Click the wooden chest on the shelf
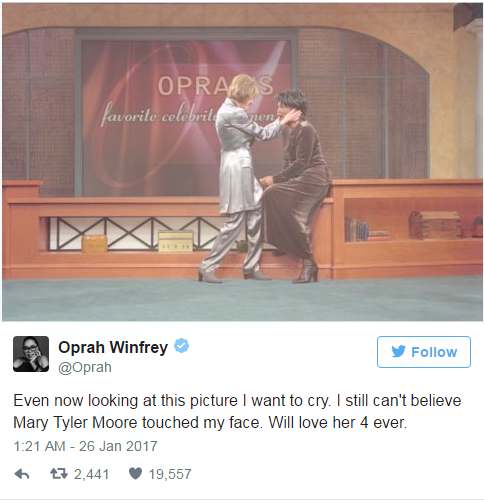The height and width of the screenshot is (502, 484). (x=435, y=224)
